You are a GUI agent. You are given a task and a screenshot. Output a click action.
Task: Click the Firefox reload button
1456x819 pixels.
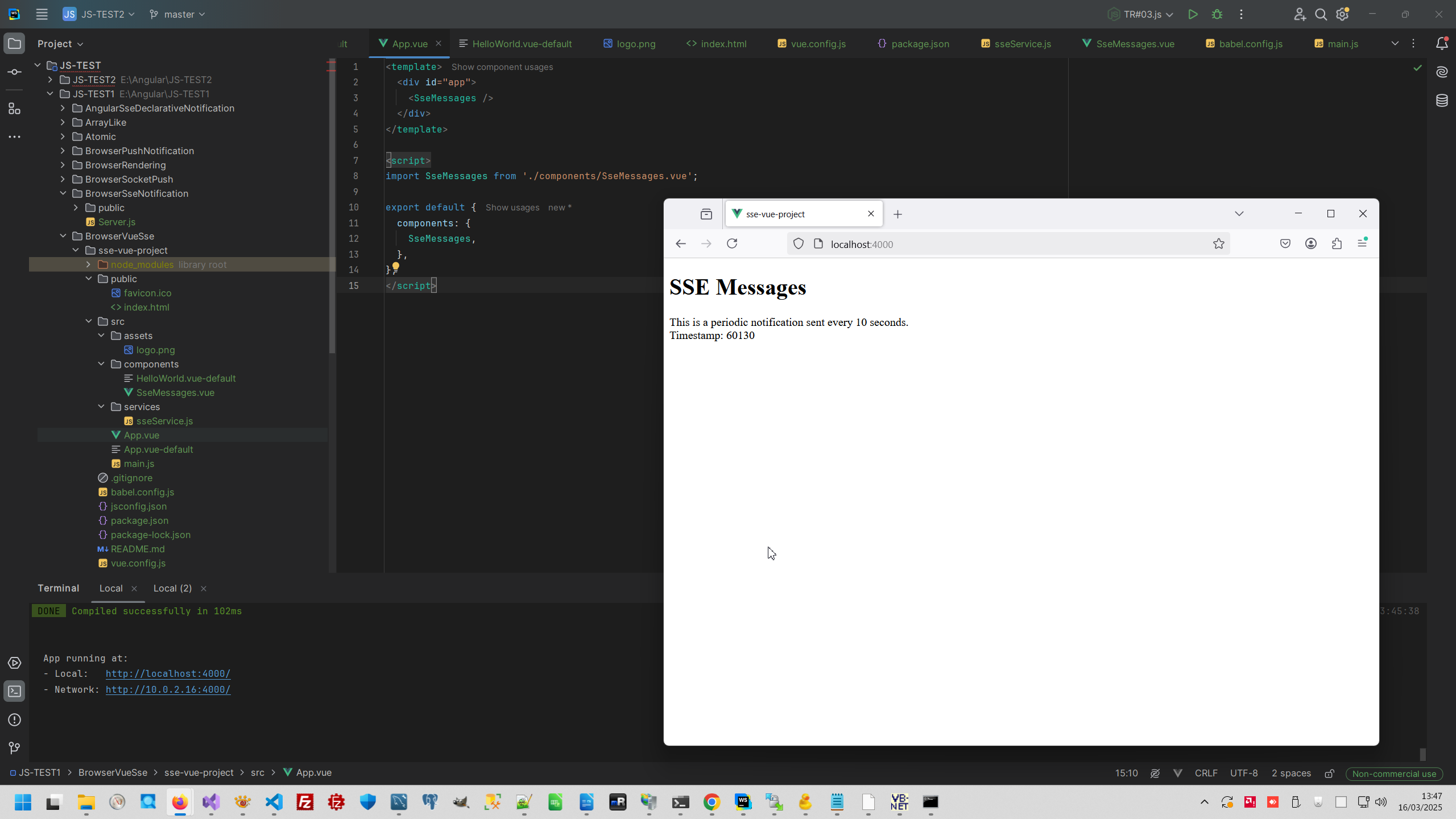[x=732, y=244]
